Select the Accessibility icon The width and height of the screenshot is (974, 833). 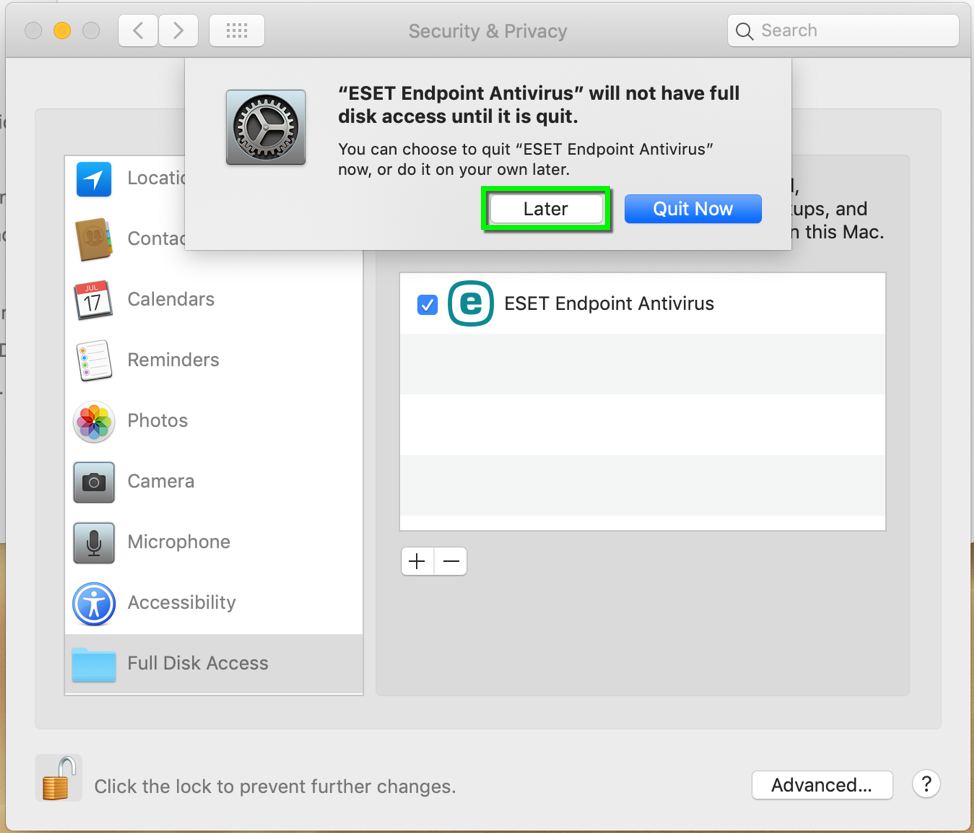tap(94, 603)
